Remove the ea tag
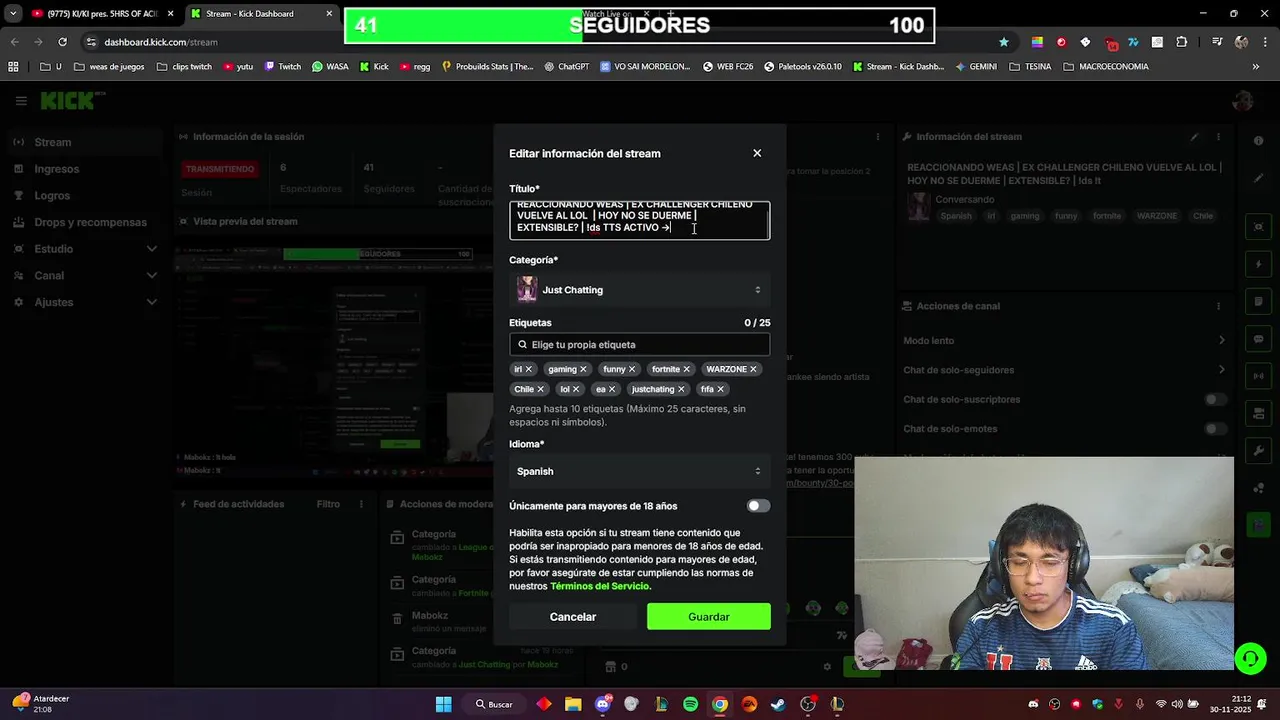Screen dimensions: 1280x720 click(612, 389)
